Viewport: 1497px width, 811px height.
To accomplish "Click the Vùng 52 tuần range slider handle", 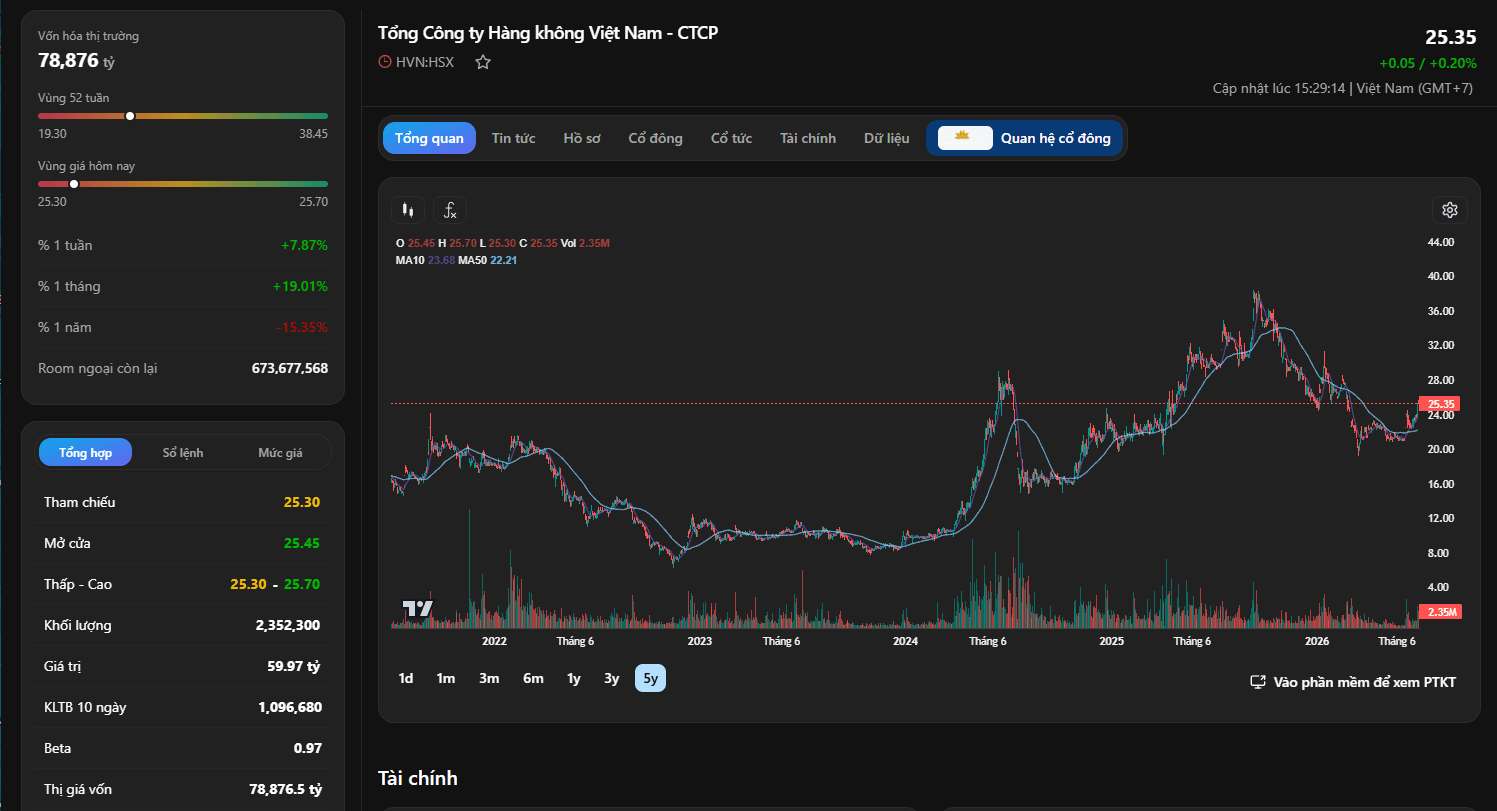I will point(130,116).
